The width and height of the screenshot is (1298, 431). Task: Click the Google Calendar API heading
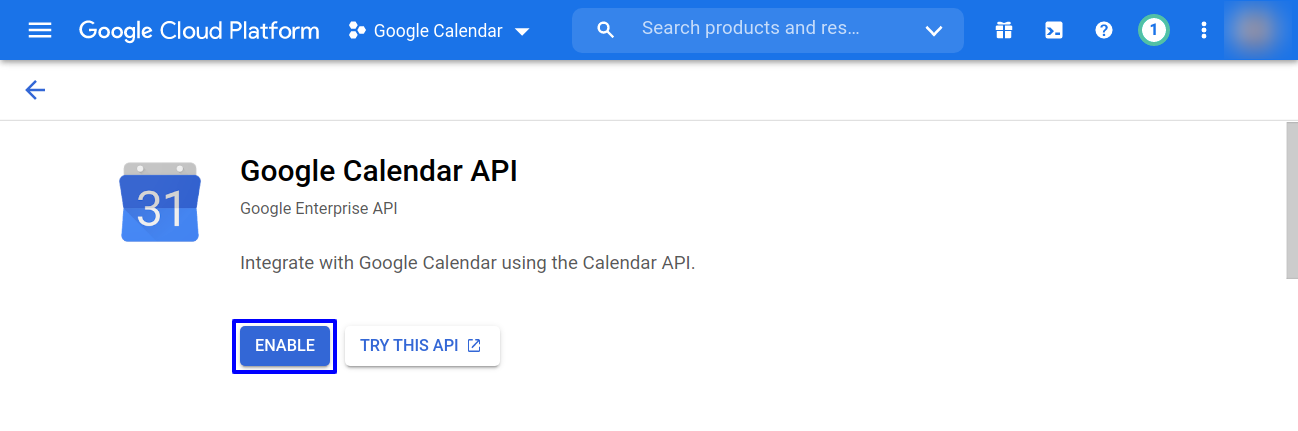coord(379,172)
